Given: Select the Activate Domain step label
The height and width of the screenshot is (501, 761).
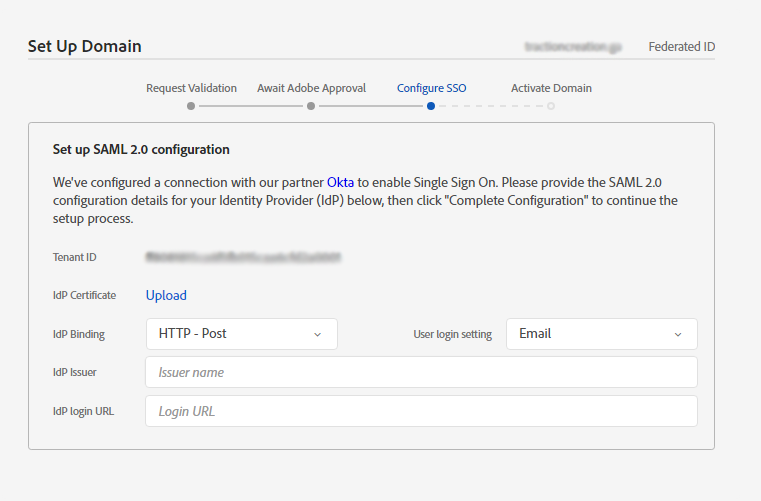Looking at the screenshot, I should tap(551, 88).
